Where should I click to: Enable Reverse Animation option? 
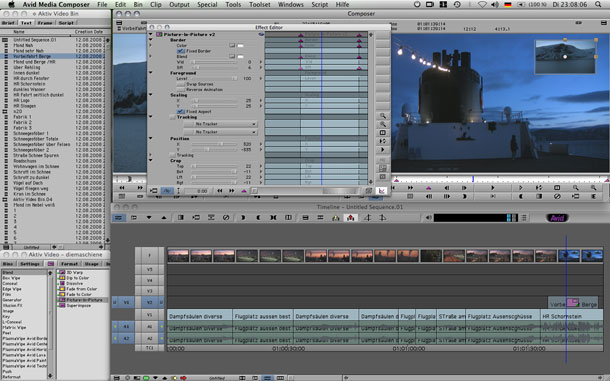click(x=181, y=90)
